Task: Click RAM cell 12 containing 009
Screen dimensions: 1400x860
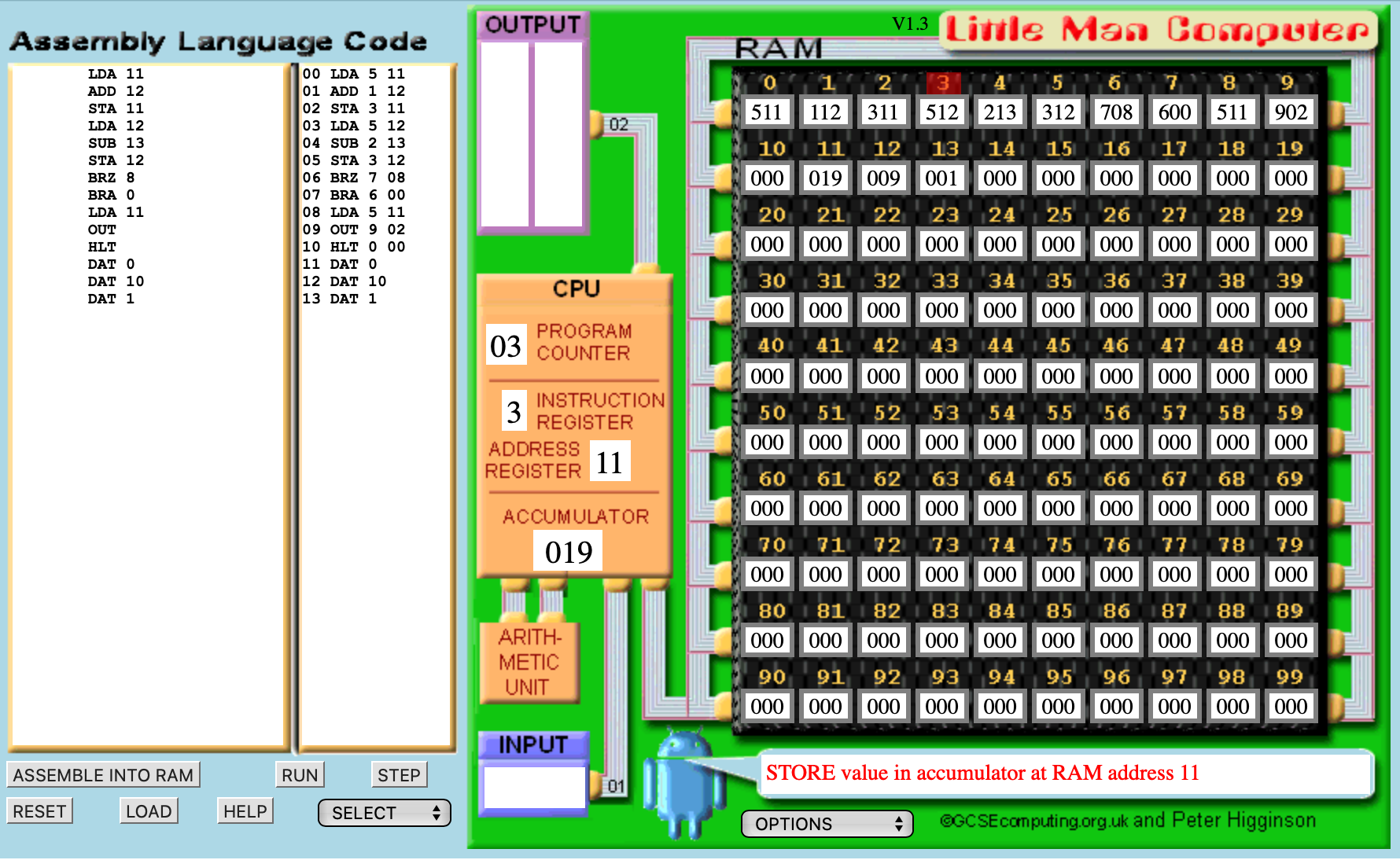Action: (x=883, y=178)
